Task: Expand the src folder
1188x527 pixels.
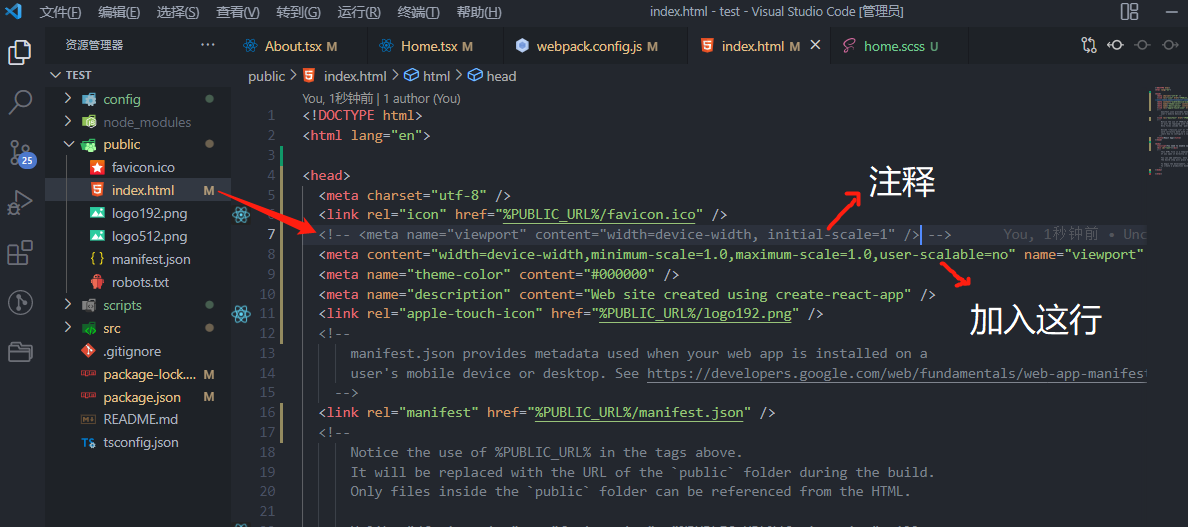Action: click(x=67, y=329)
